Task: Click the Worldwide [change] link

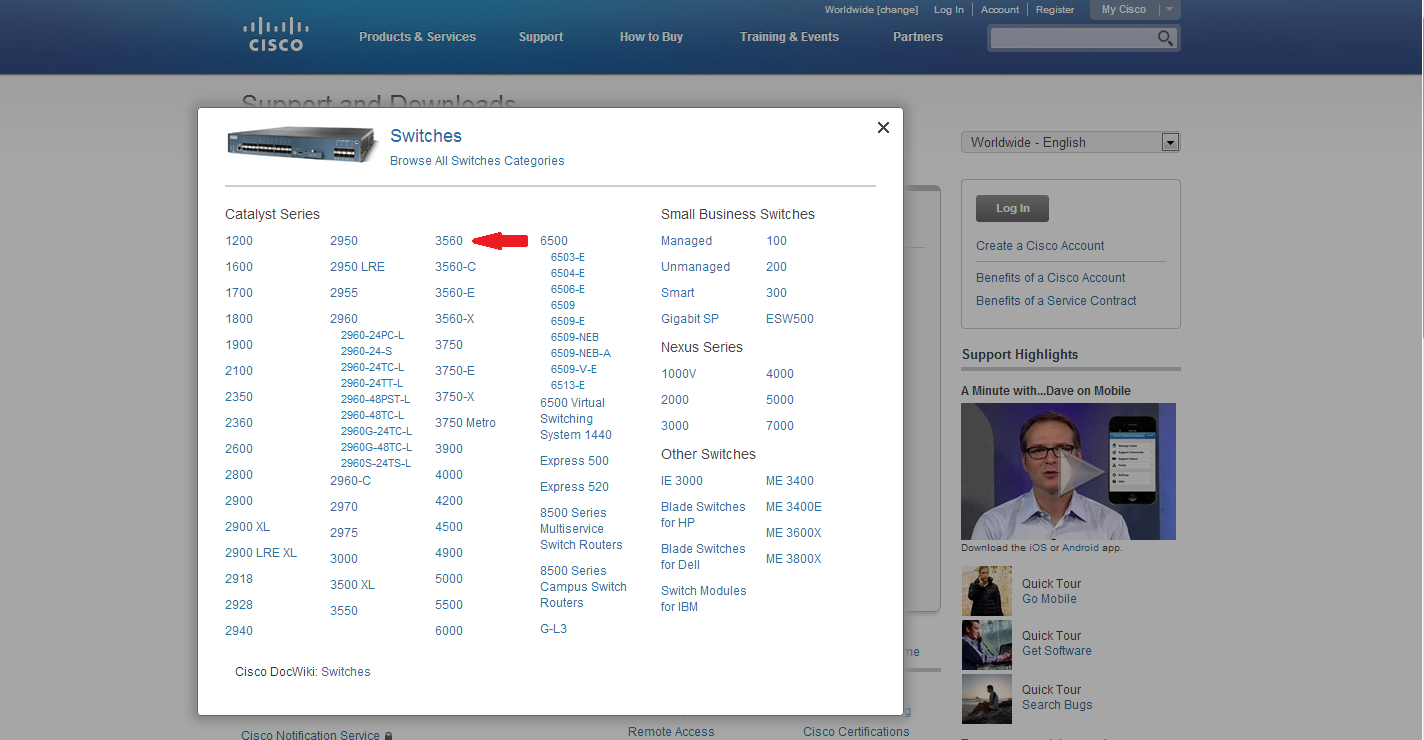Action: (871, 10)
